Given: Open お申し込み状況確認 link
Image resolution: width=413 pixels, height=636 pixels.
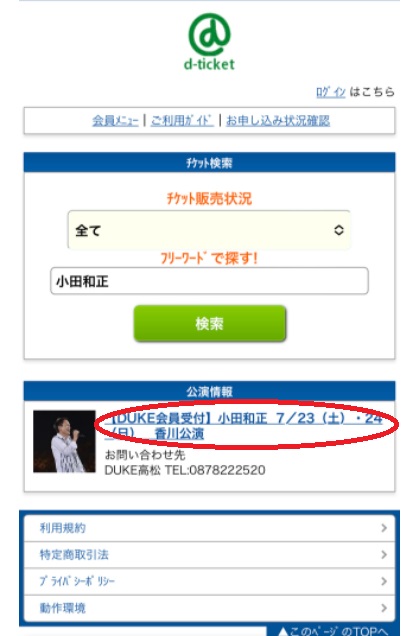Looking at the screenshot, I should point(278,120).
